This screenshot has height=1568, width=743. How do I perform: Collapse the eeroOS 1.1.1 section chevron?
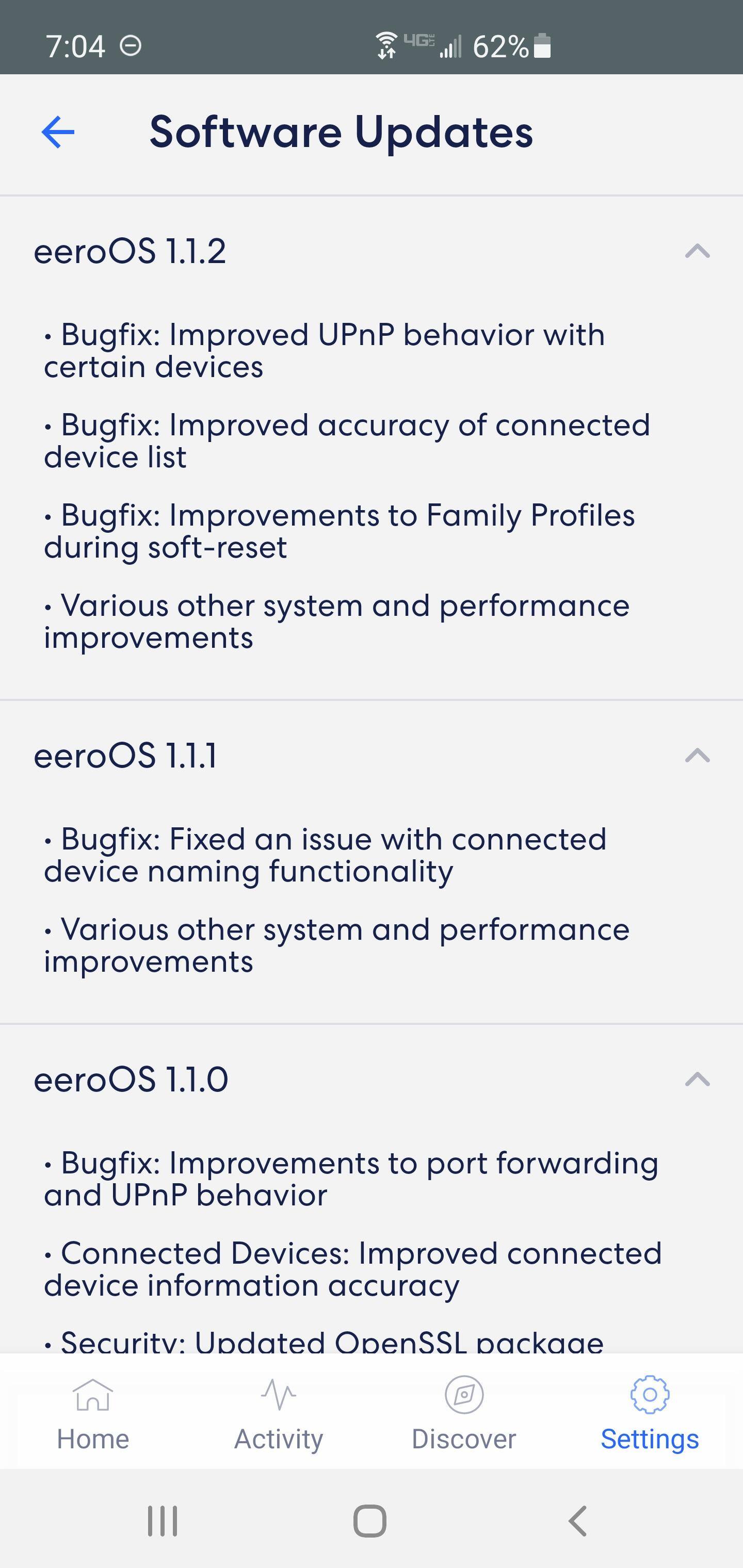pos(697,756)
